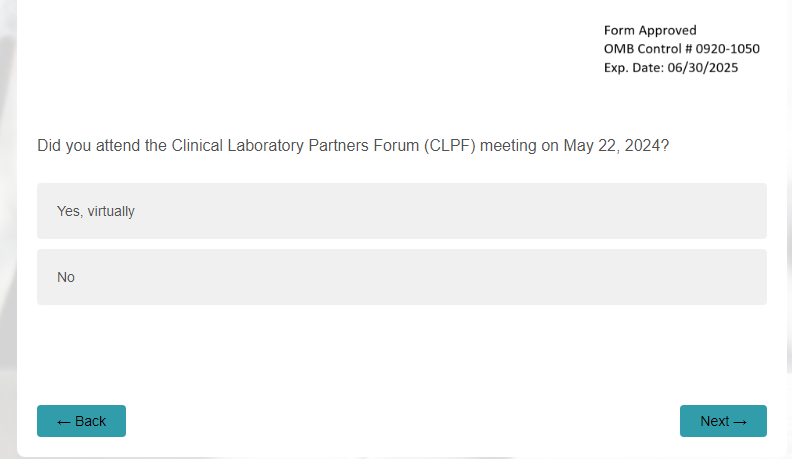Click the "No" label text
The height and width of the screenshot is (459, 792).
coord(66,277)
